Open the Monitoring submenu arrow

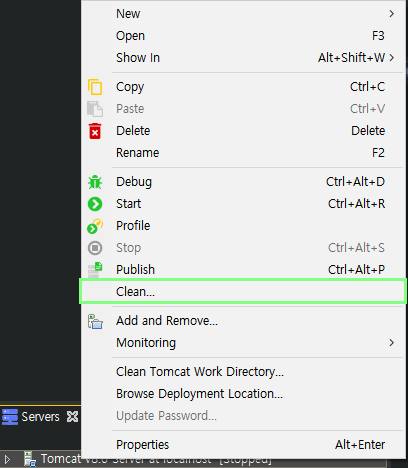(392, 343)
